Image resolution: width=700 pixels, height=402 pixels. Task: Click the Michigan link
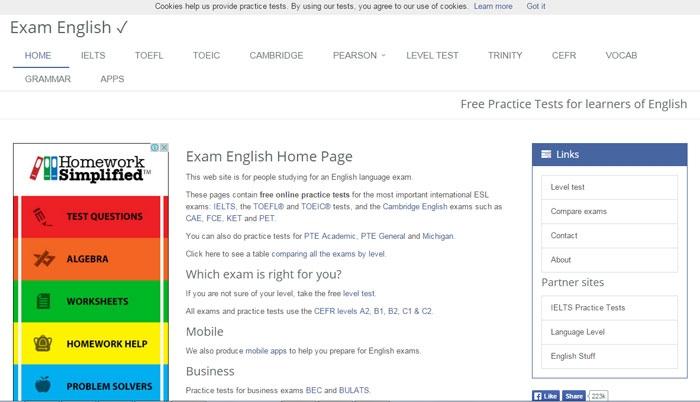[x=438, y=236]
